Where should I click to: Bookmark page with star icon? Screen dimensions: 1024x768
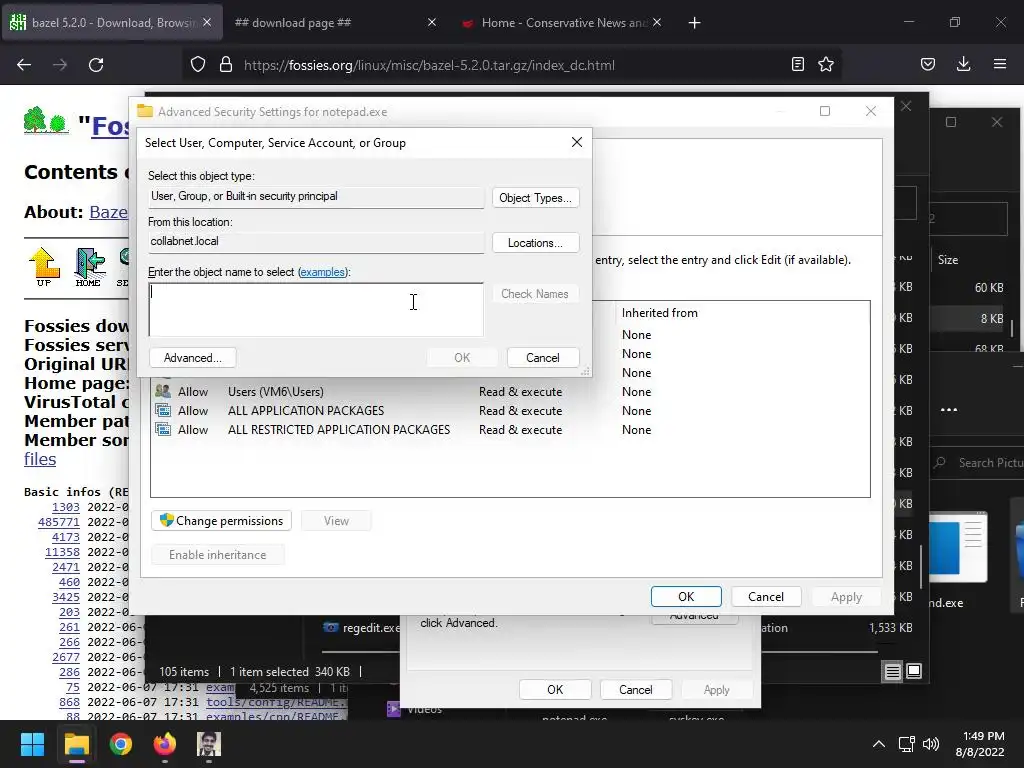point(826,64)
